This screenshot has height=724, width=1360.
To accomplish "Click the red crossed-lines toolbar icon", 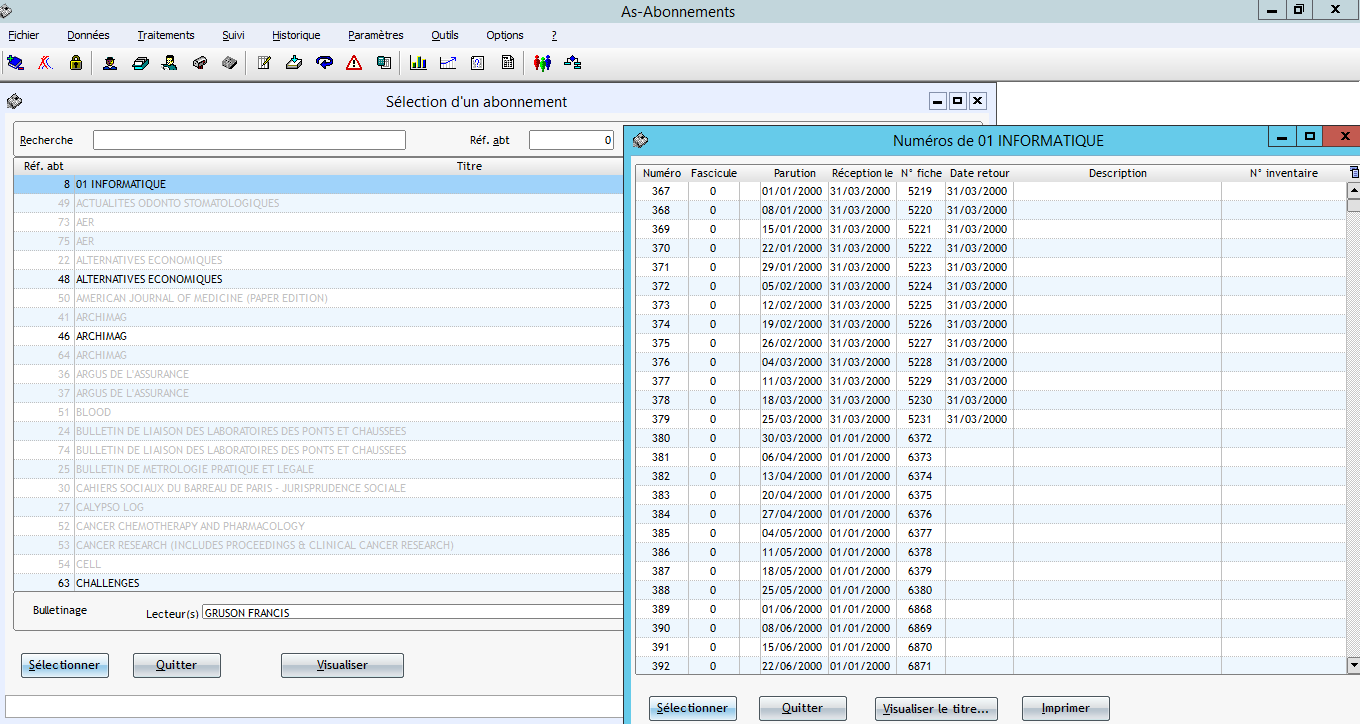I will click(x=45, y=63).
